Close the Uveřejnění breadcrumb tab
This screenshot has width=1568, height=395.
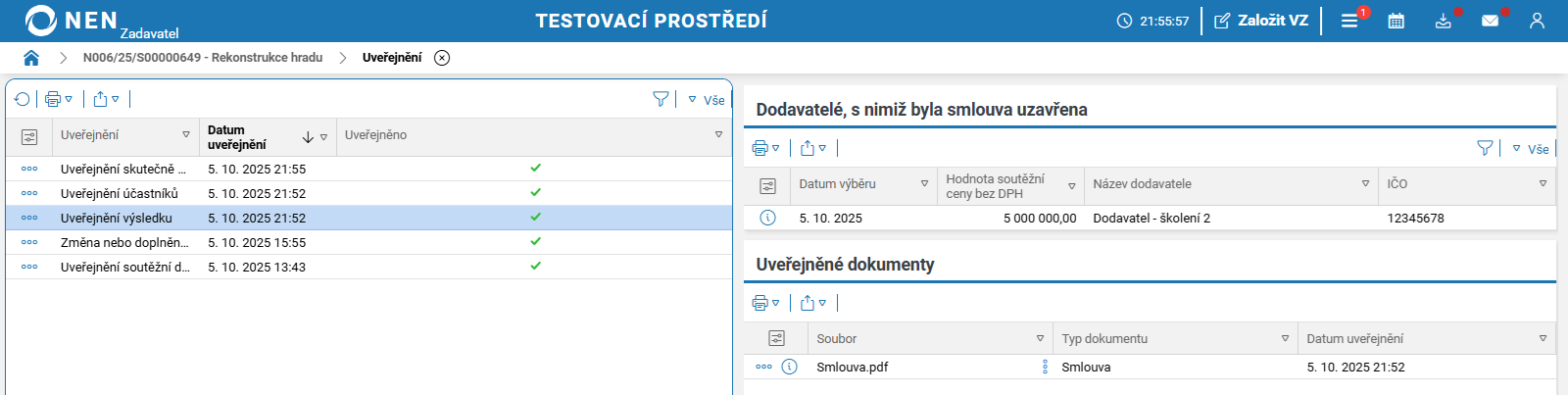coord(442,58)
